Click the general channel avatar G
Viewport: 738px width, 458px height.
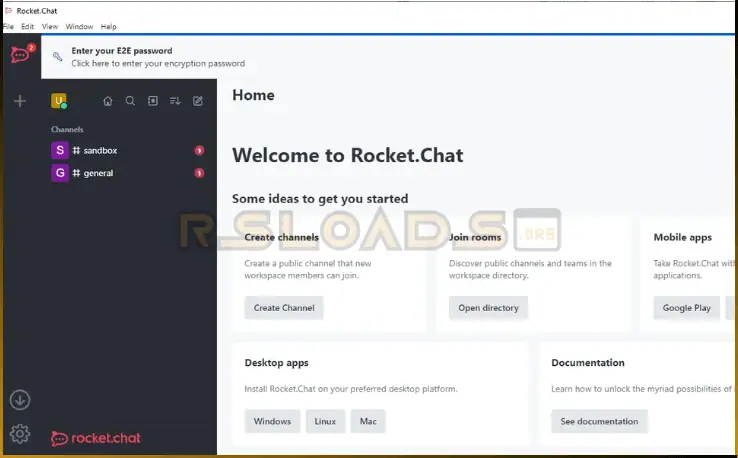[x=60, y=173]
